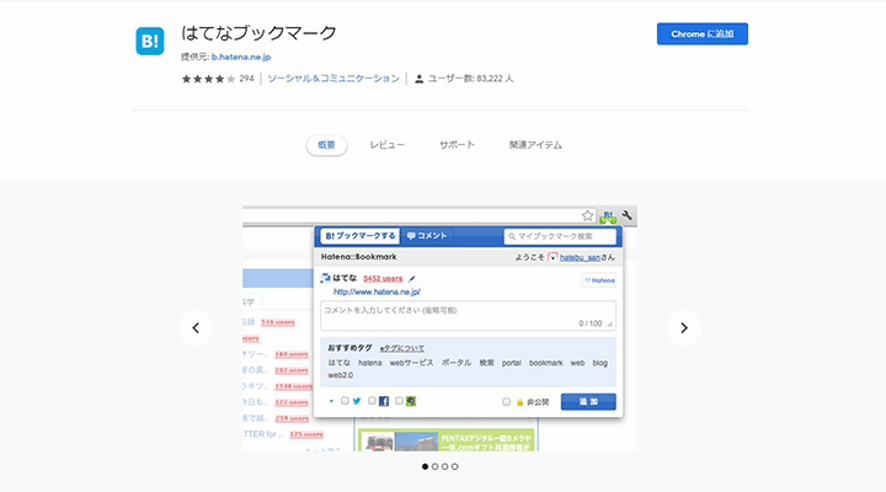
Task: Go to the 関連アイテム tab
Action: coord(535,145)
